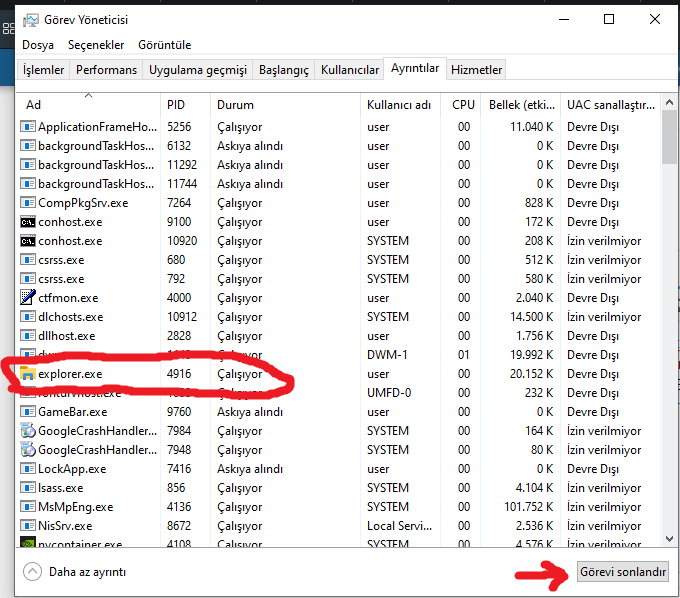Click backgroundTaskHost icon in PID 11744 row
Viewport: 680px width, 598px height.
click(x=28, y=184)
